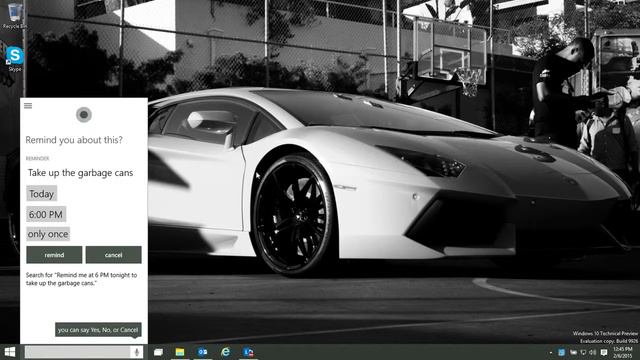Open the clock showing 12:45 PM
The width and height of the screenshot is (640, 360).
[x=623, y=352]
